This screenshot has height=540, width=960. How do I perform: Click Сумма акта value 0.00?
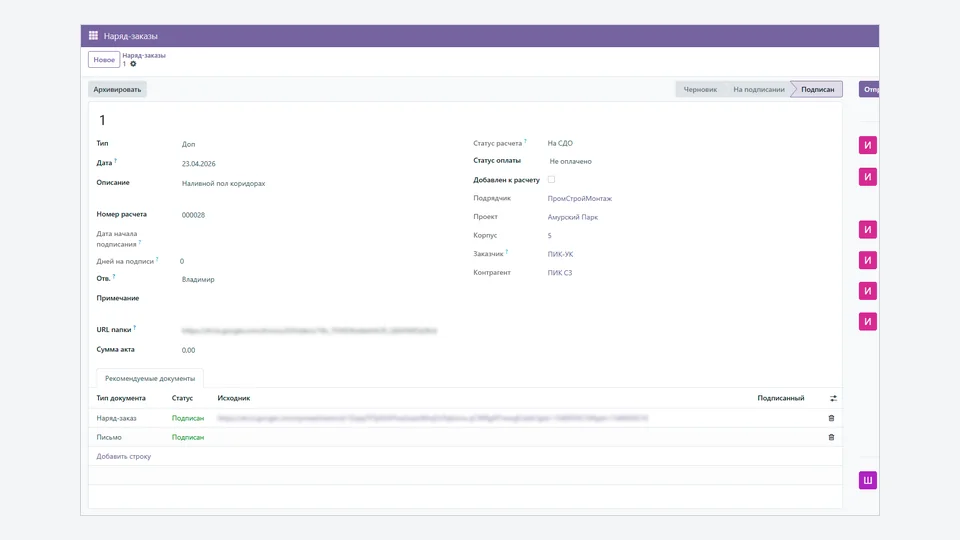coord(189,350)
